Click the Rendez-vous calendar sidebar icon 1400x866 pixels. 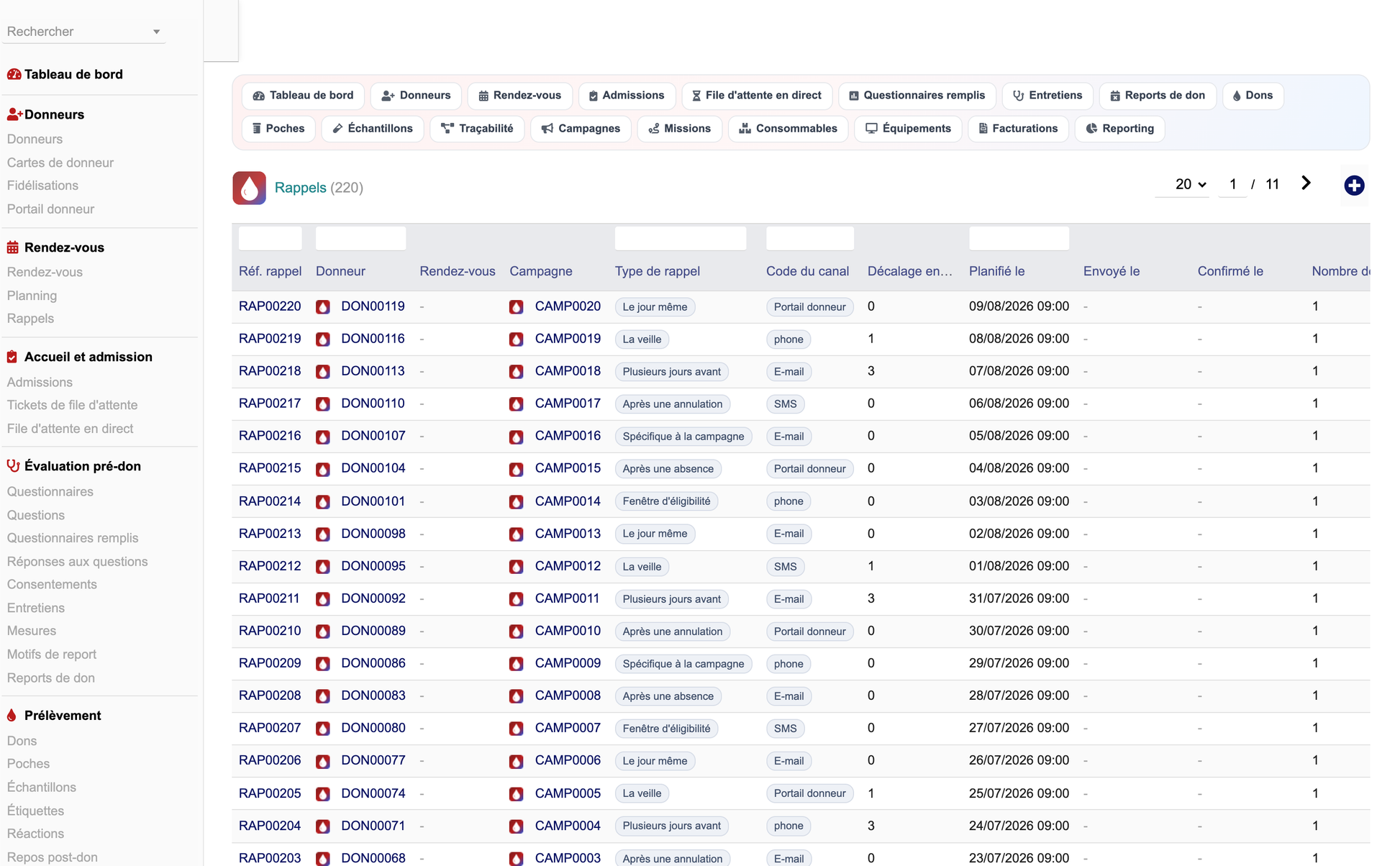[x=13, y=247]
